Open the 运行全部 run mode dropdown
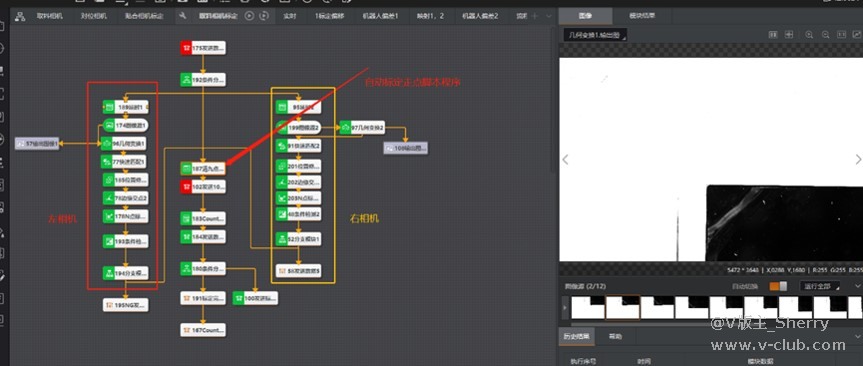 coord(821,286)
